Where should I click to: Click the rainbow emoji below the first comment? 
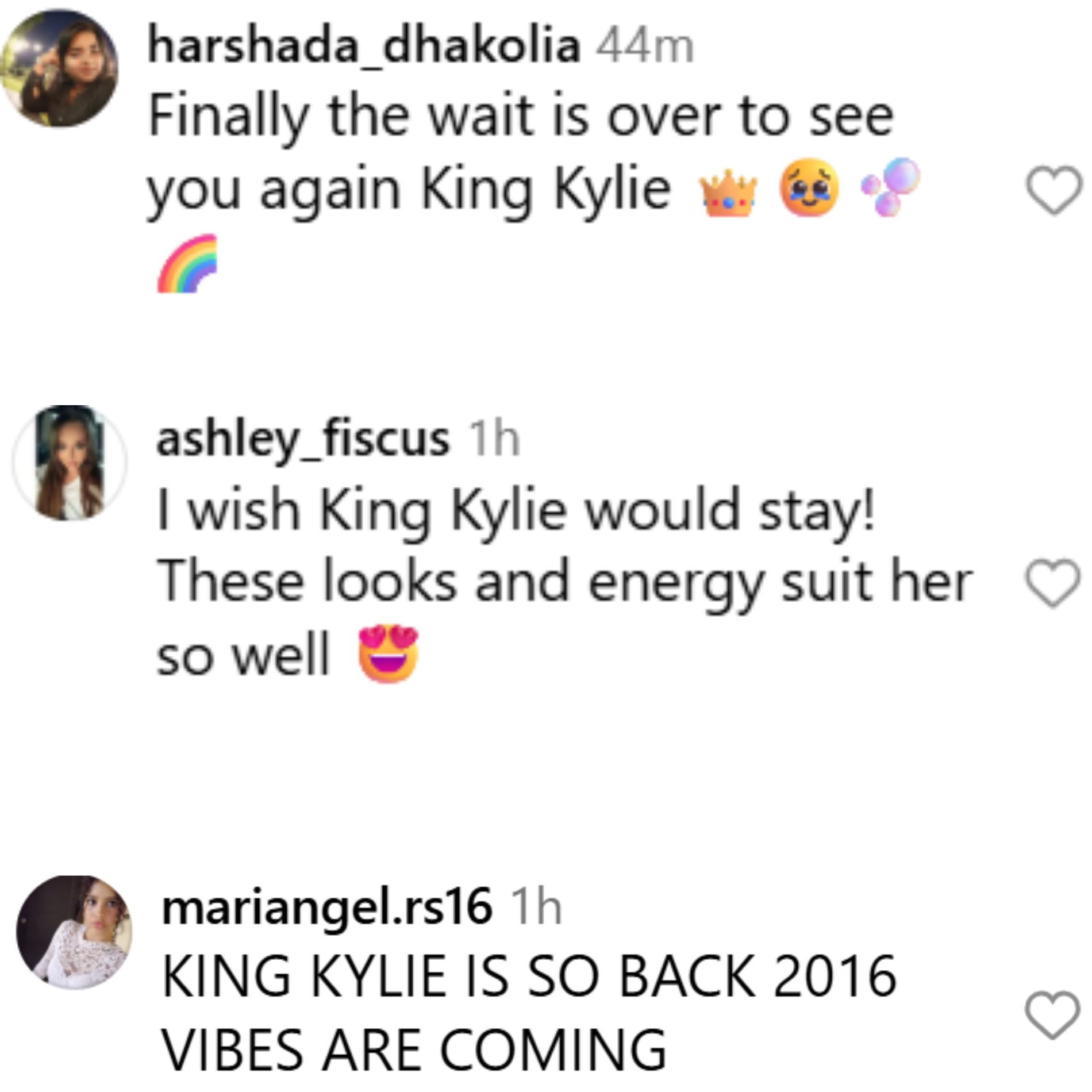(x=188, y=263)
